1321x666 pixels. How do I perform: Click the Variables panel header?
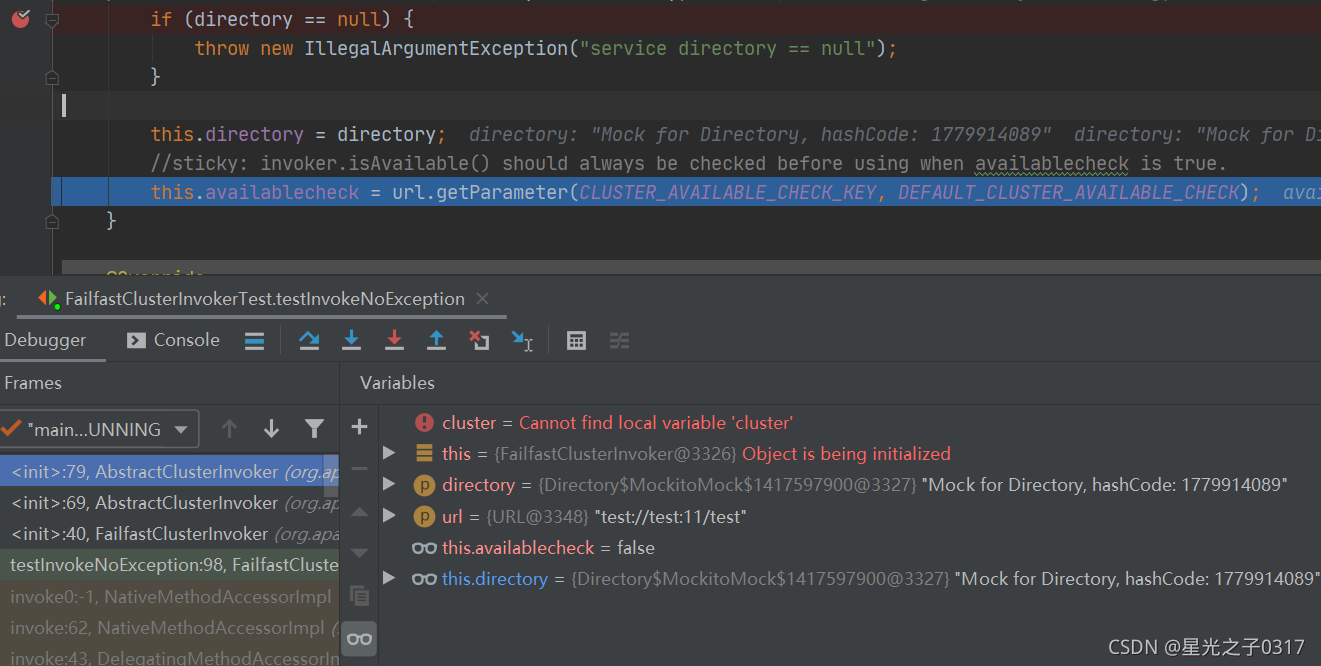[397, 383]
